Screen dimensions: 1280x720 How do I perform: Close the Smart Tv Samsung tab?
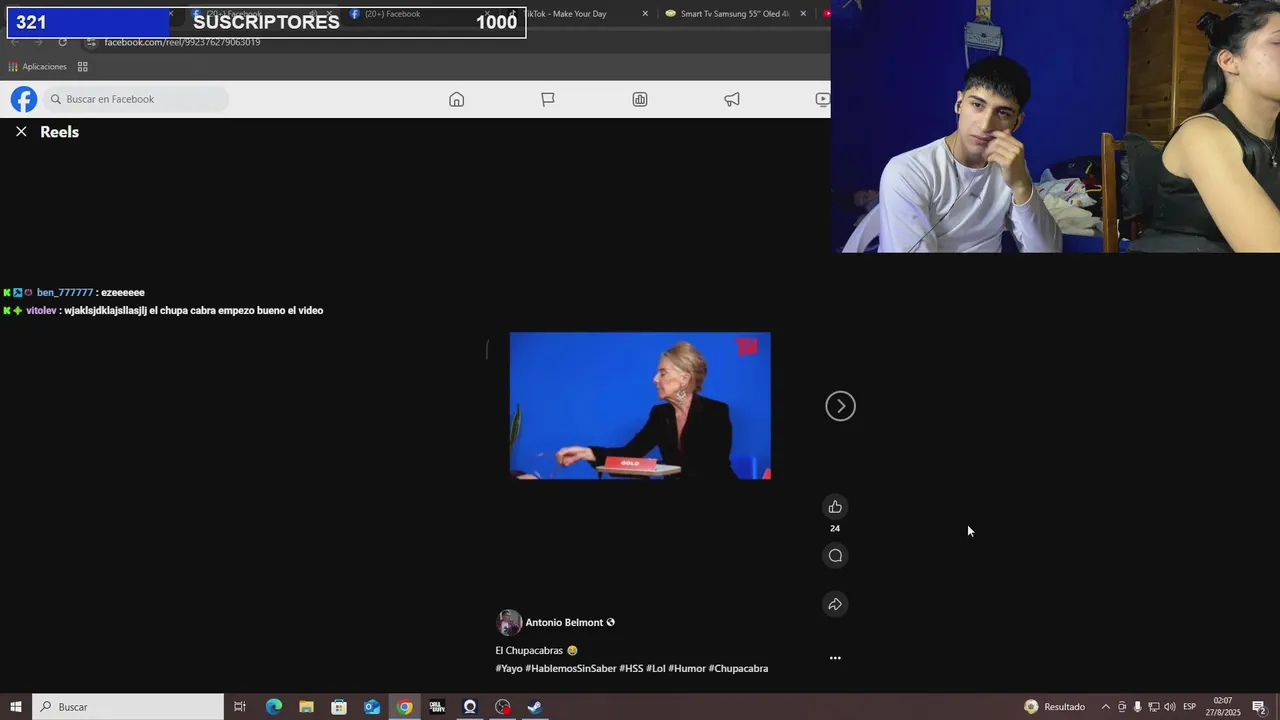[x=803, y=14]
